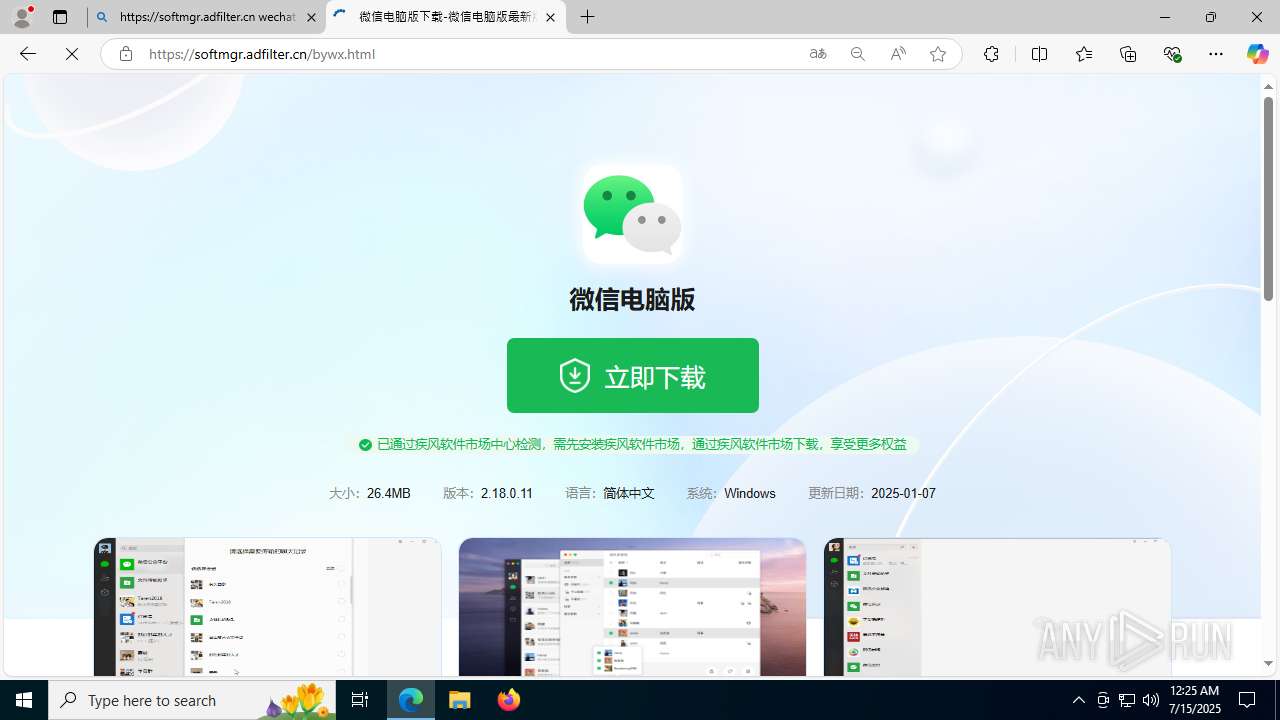Open the Favorites list
The image size is (1280, 720).
point(1084,54)
